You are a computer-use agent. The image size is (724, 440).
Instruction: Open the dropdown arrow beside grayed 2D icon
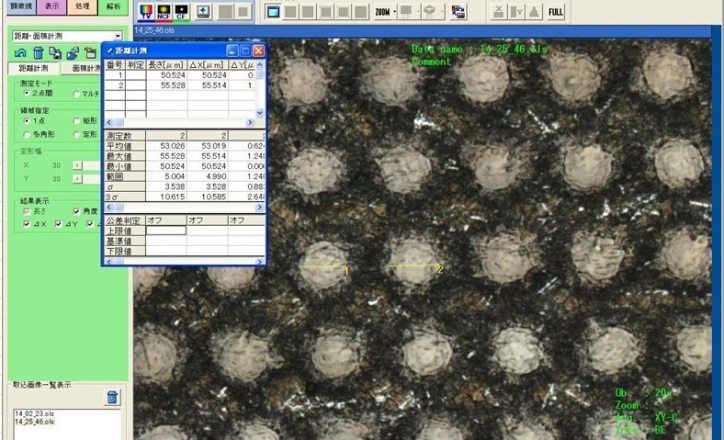(418, 12)
